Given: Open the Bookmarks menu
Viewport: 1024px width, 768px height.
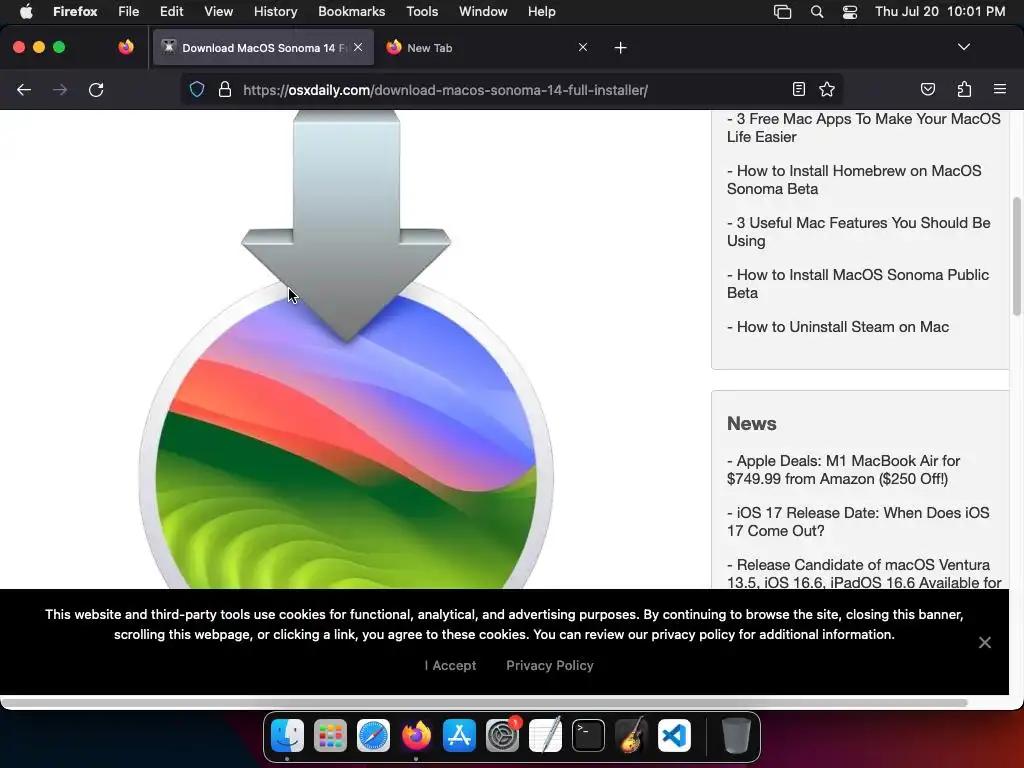Looking at the screenshot, I should (x=351, y=11).
